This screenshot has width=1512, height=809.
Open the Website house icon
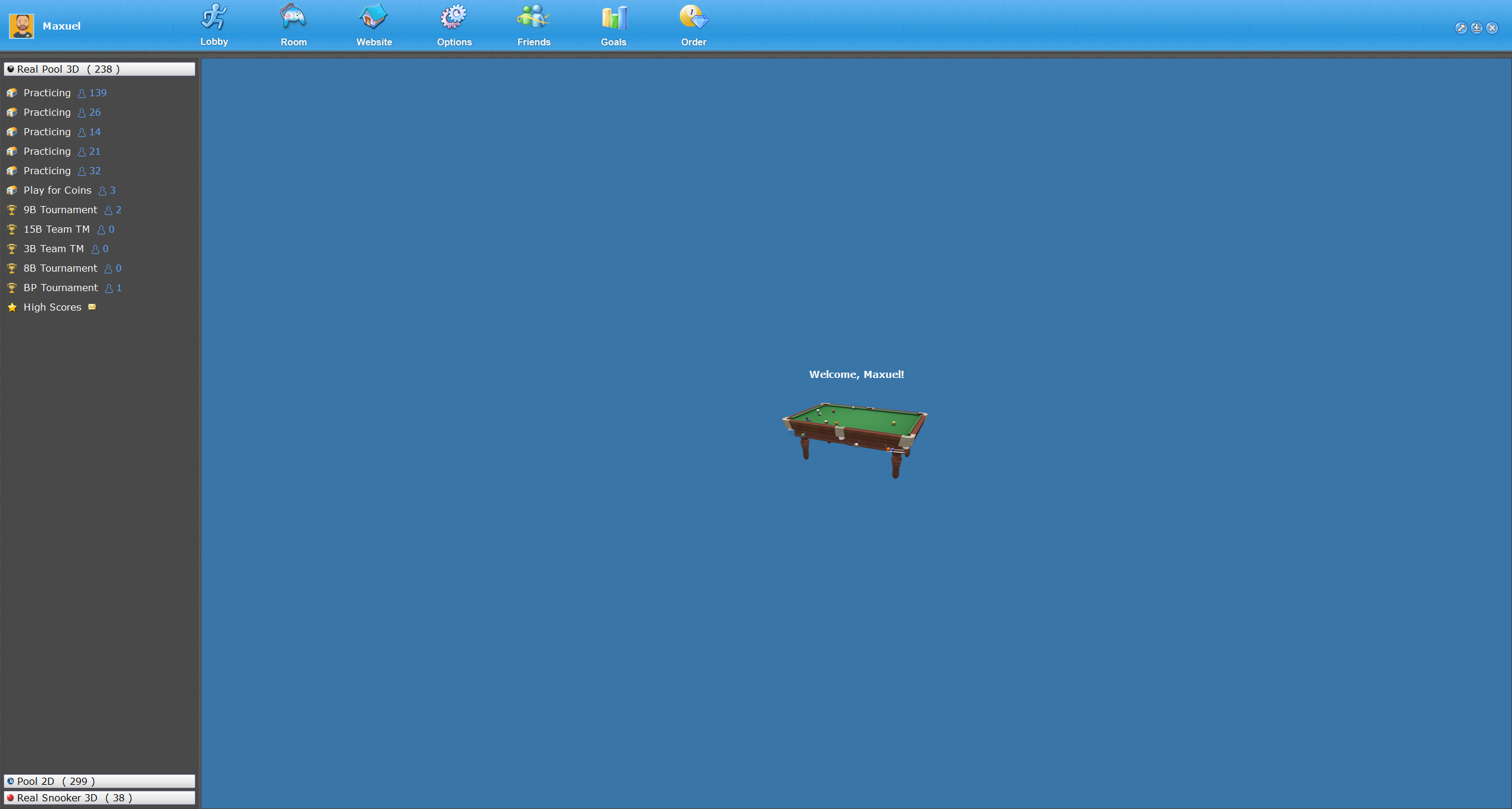coord(373,18)
